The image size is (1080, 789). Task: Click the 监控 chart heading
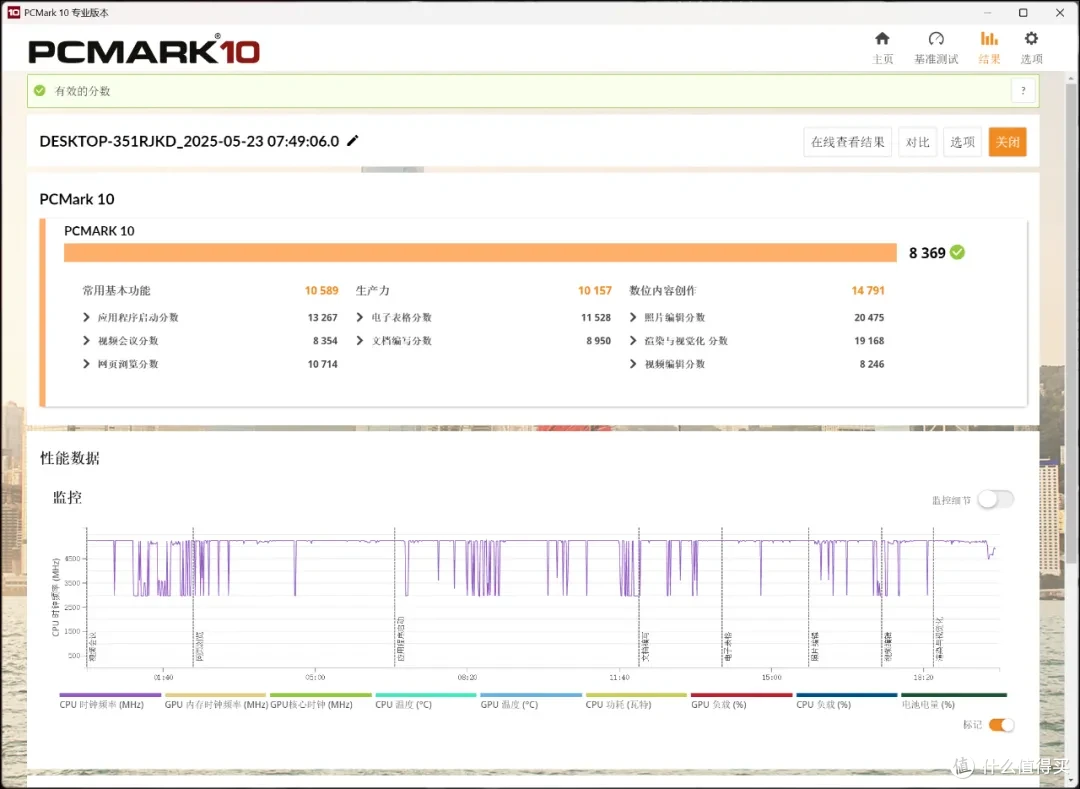(68, 498)
